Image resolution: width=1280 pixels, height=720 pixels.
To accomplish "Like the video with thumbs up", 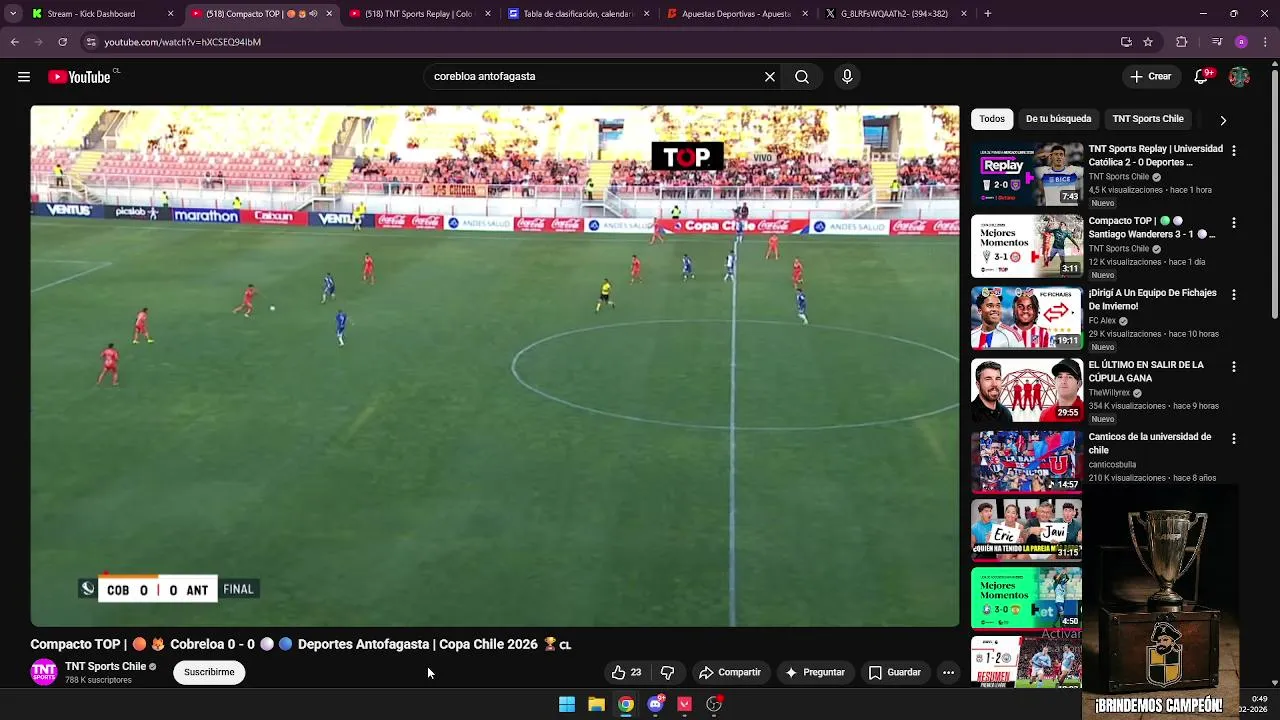I will tap(627, 672).
